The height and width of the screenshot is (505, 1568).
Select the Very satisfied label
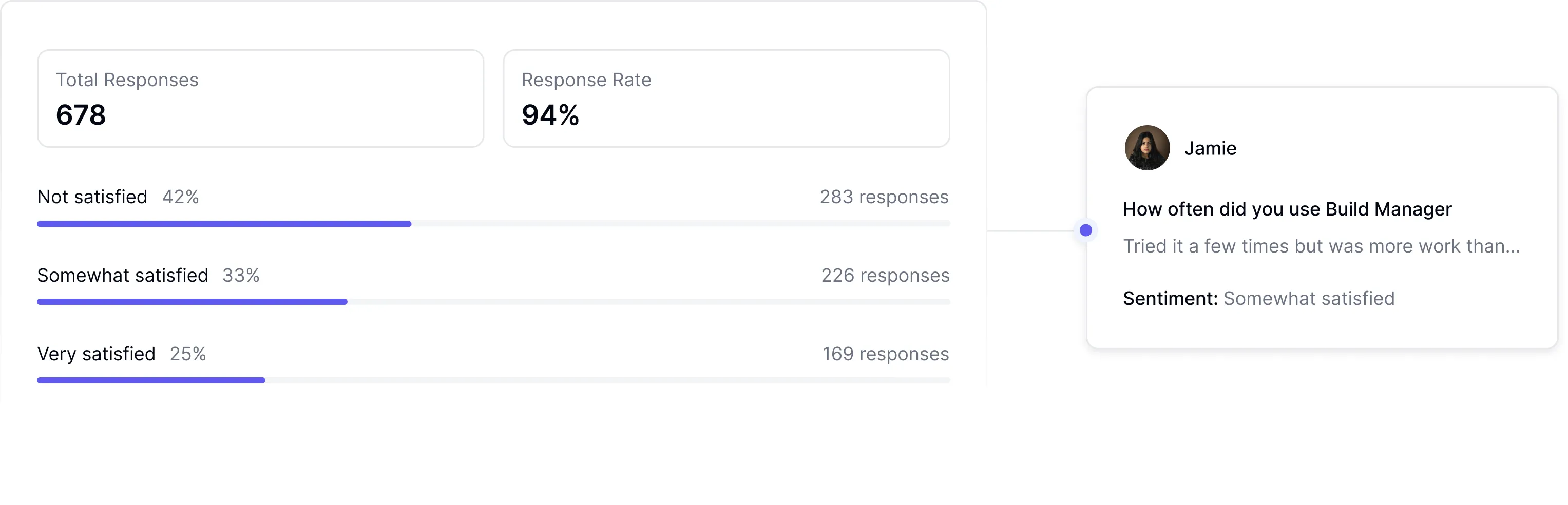96,354
